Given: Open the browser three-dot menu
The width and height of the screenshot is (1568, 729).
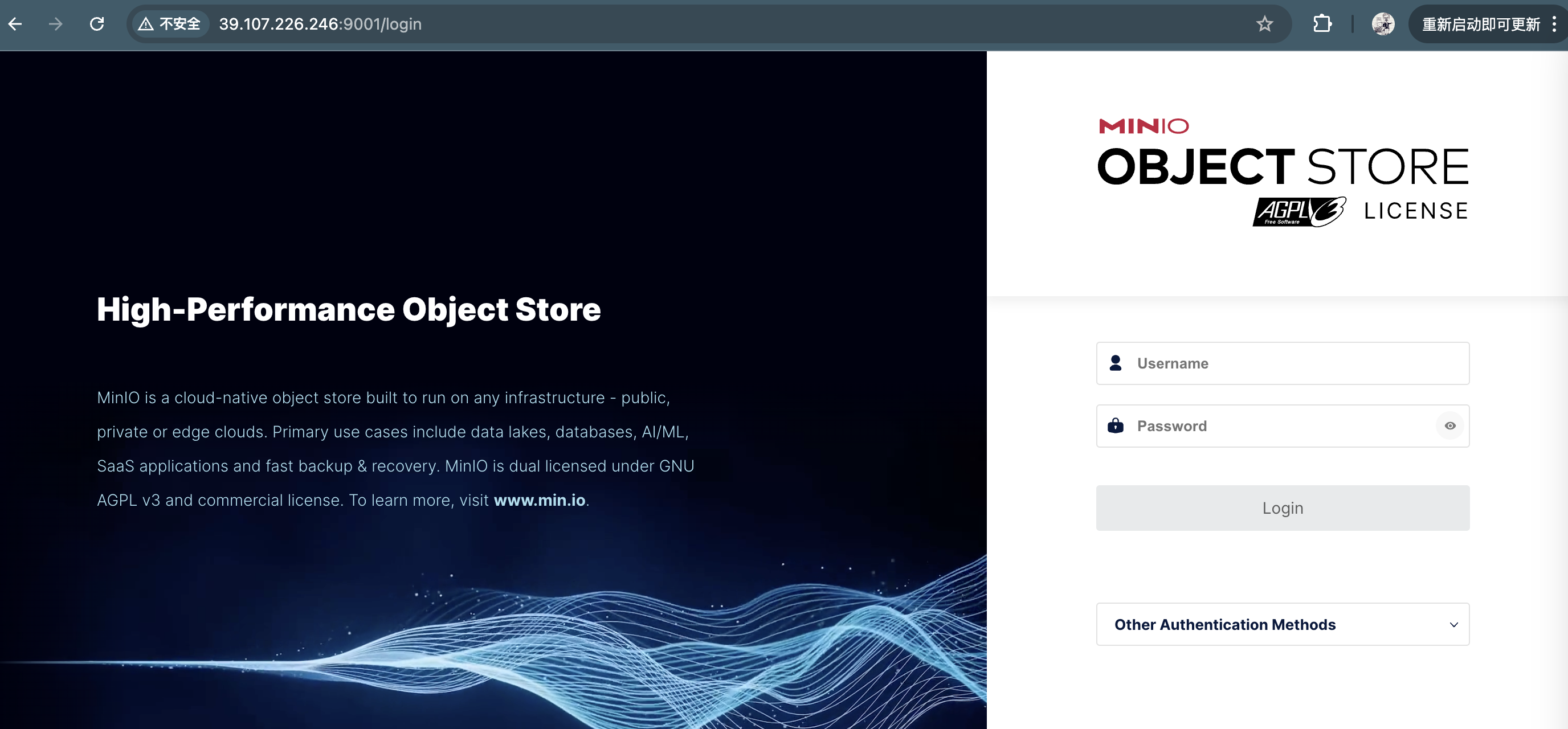Looking at the screenshot, I should point(1554,24).
